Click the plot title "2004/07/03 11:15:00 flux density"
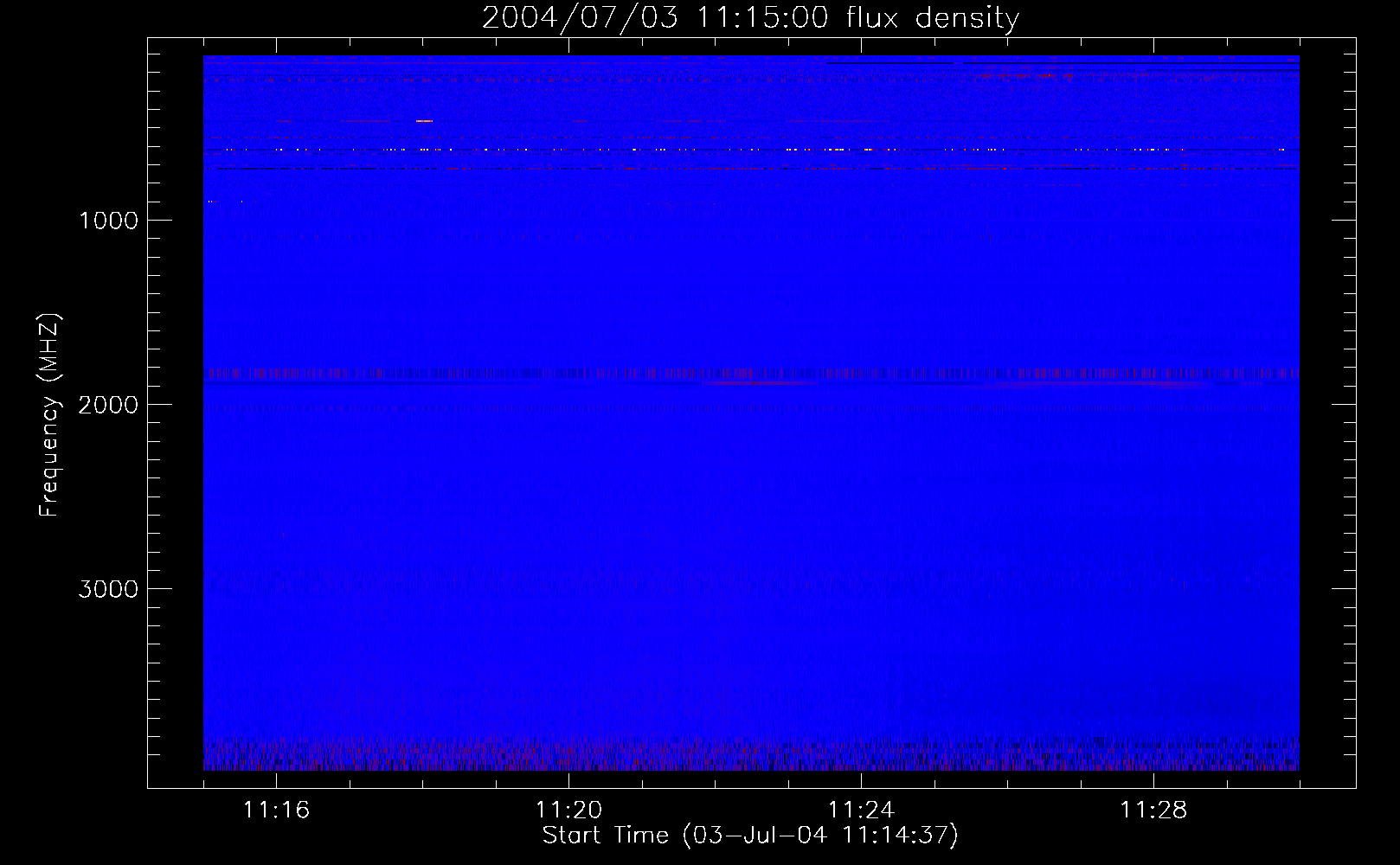This screenshot has width=1400, height=865. (750, 18)
